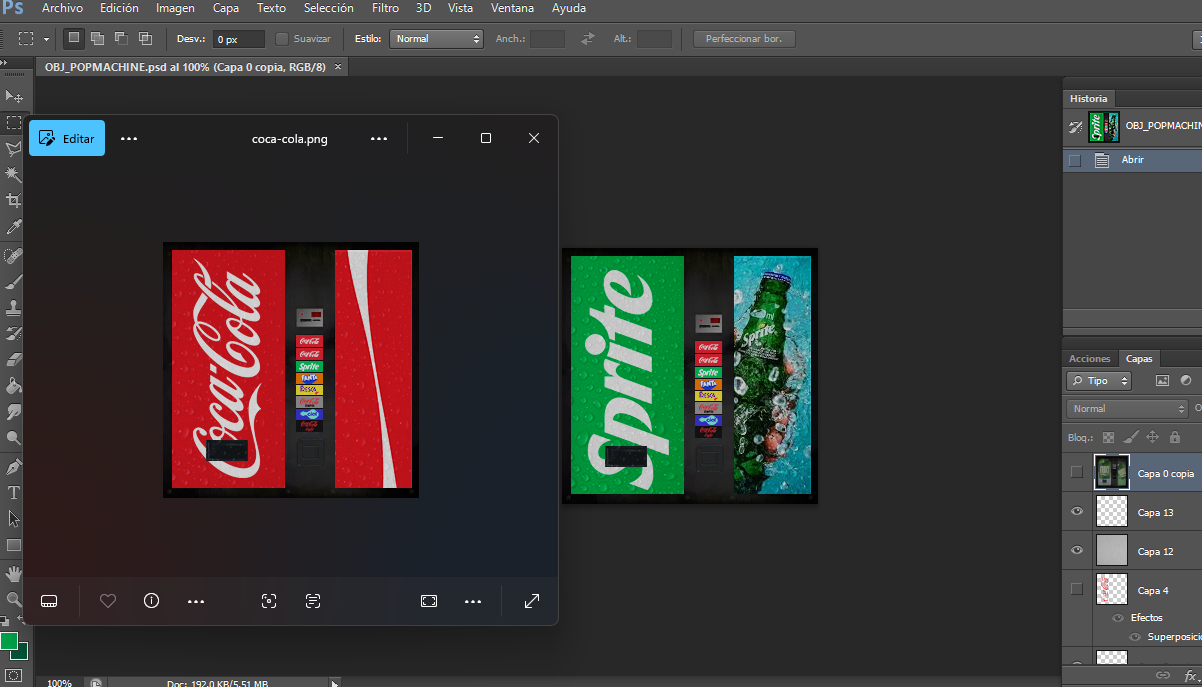Swap width and height arrows icon
Viewport: 1202px width, 687px height.
point(588,38)
